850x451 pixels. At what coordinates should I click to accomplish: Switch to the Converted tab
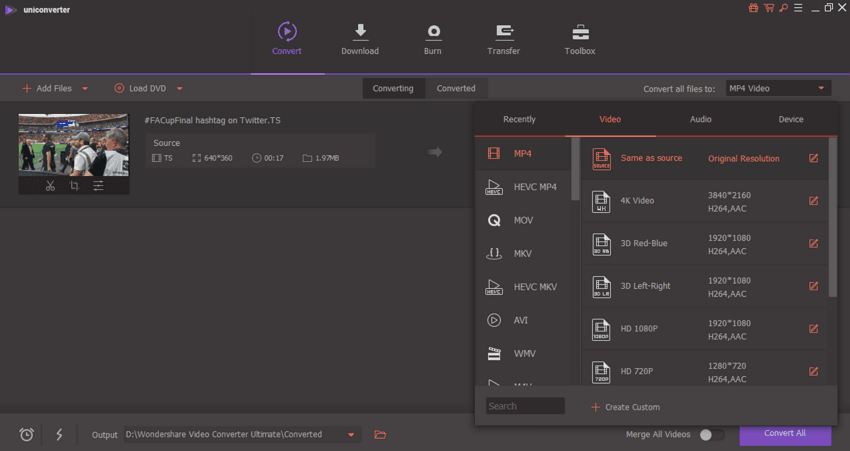456,88
